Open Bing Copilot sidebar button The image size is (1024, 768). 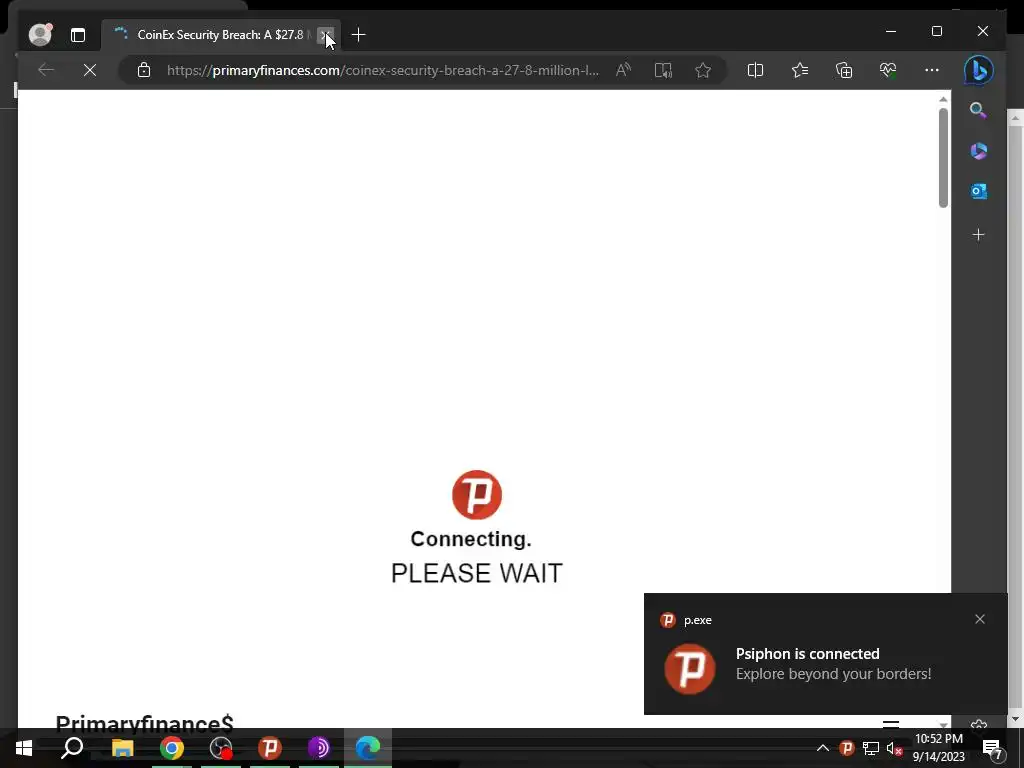(x=978, y=70)
